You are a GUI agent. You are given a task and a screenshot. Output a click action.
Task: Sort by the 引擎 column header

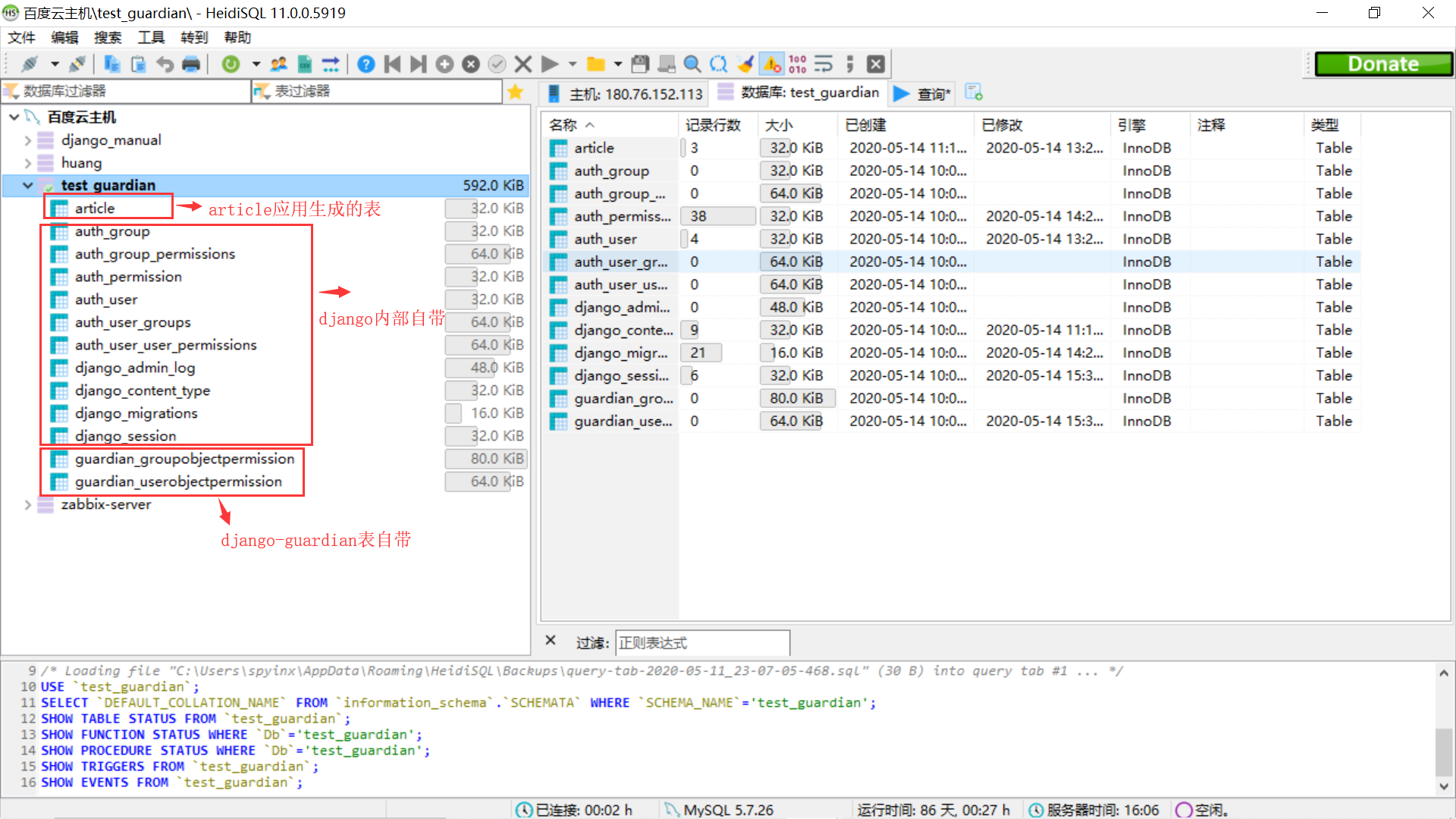[x=1150, y=125]
